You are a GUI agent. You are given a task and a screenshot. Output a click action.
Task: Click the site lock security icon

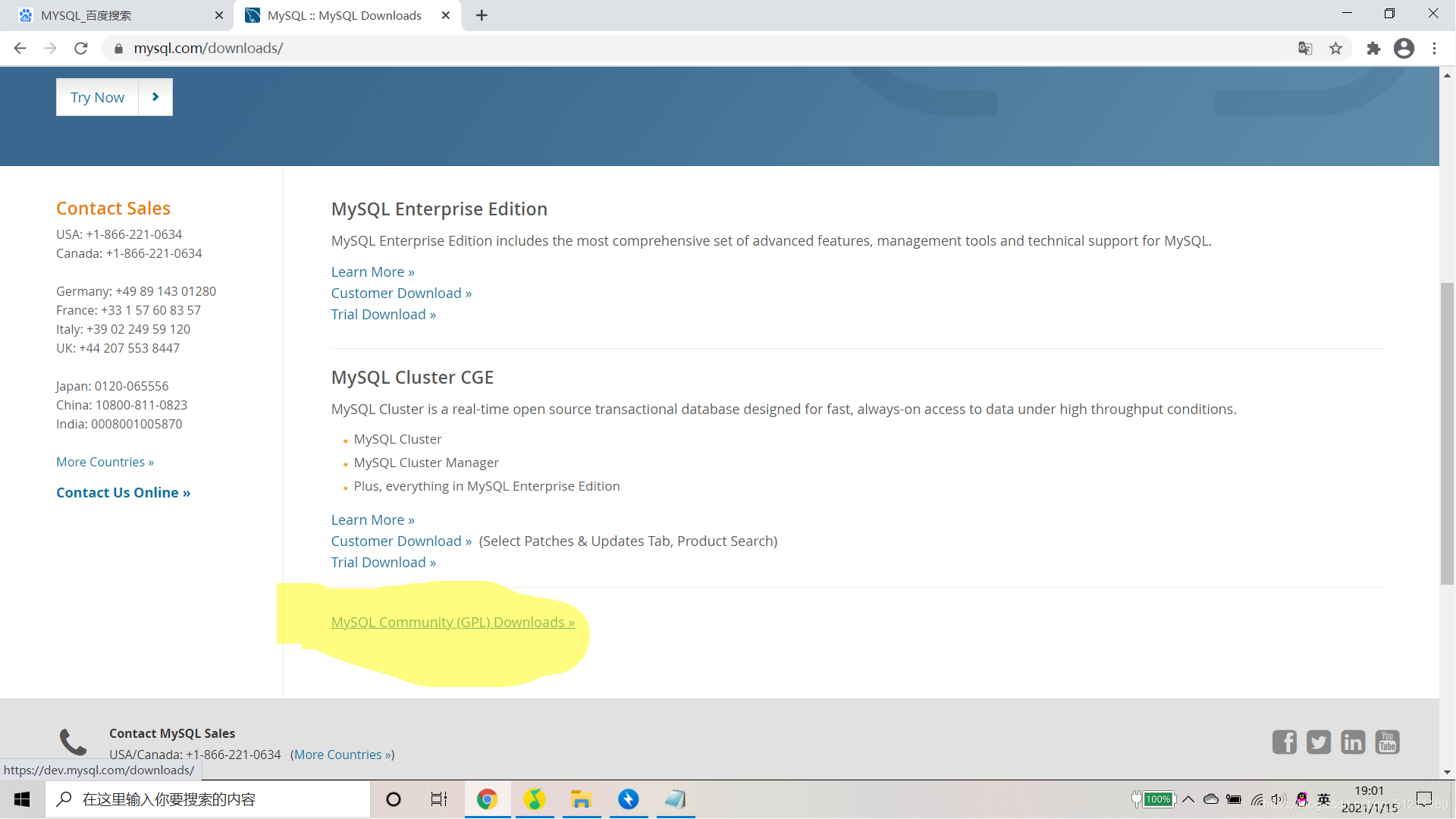click(118, 49)
